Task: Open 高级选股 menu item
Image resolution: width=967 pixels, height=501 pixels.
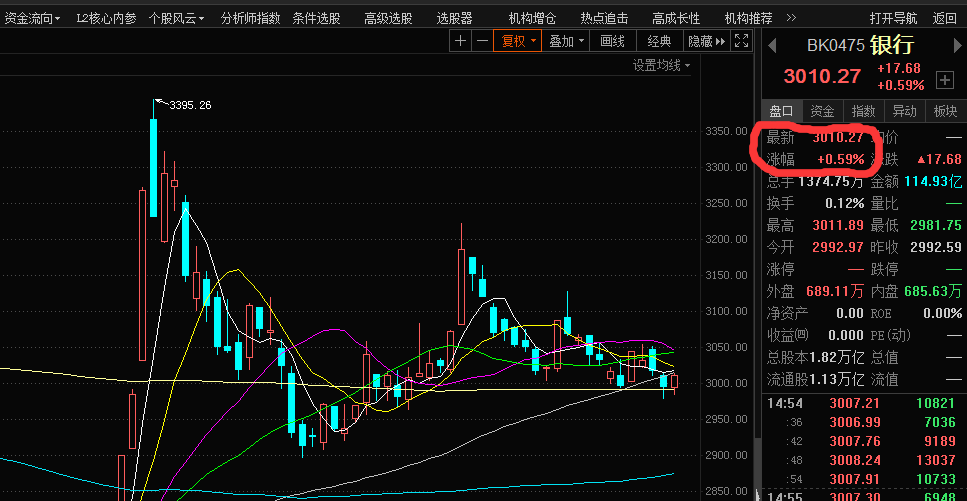Action: point(388,19)
